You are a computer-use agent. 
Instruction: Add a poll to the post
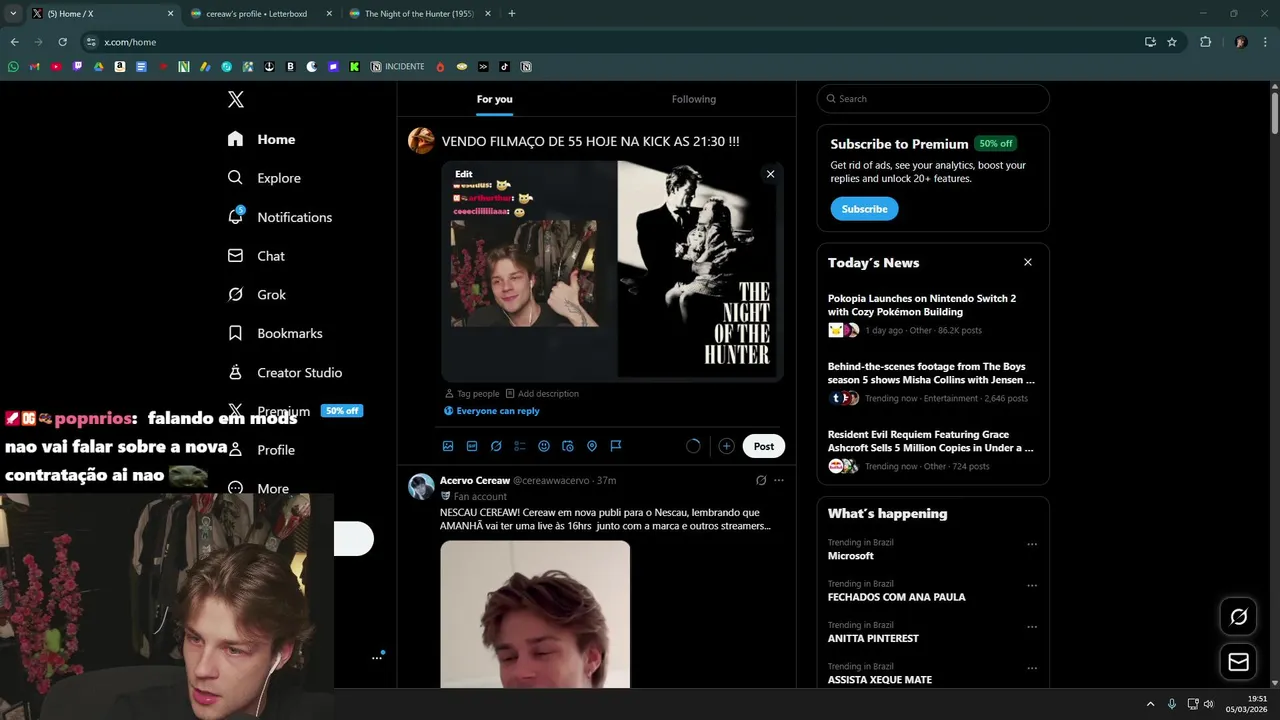click(520, 446)
